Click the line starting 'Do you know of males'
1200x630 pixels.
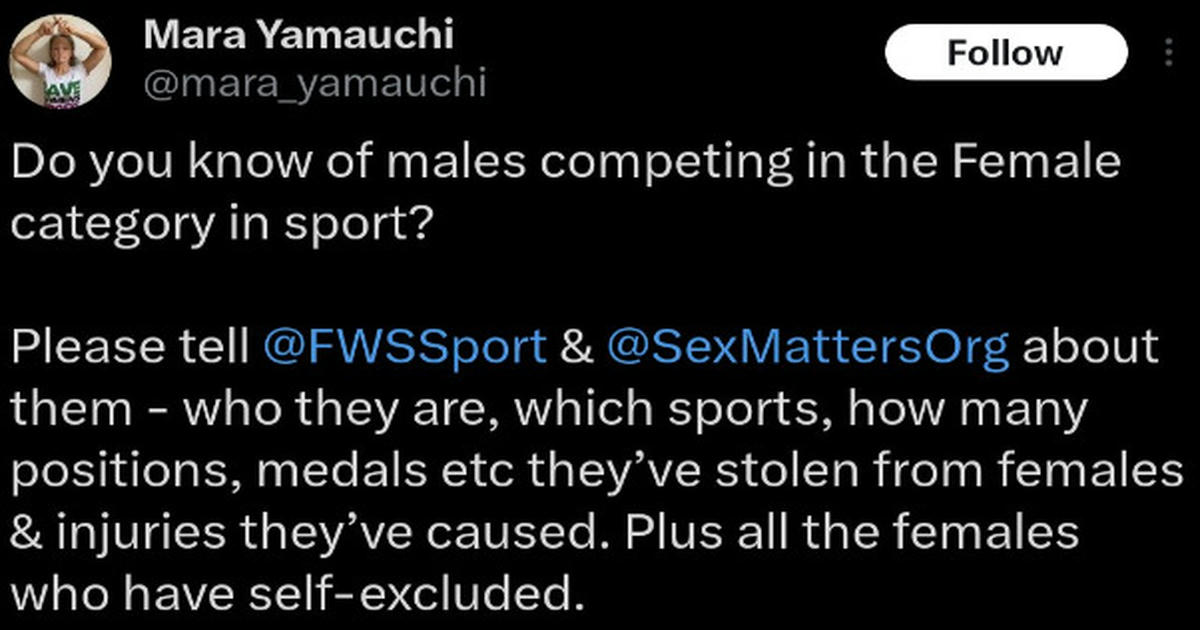[566, 164]
